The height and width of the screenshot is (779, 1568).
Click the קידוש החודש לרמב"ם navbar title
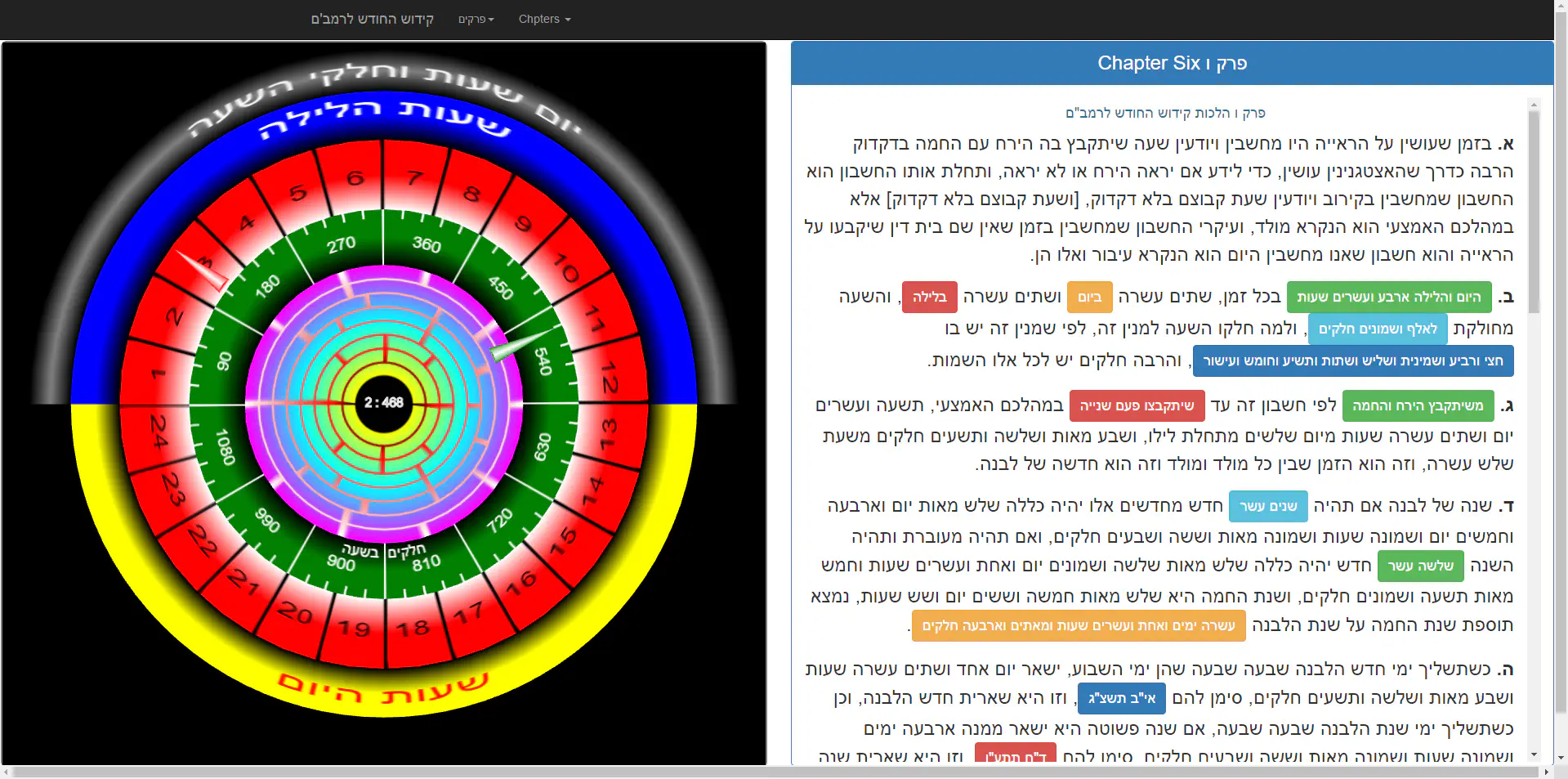[372, 19]
